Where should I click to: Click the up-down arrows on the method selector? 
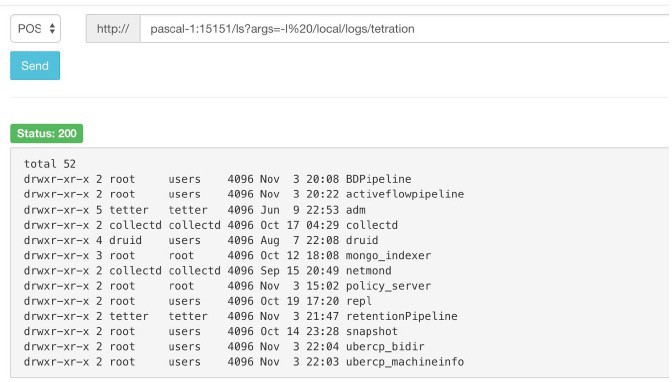tap(52, 29)
